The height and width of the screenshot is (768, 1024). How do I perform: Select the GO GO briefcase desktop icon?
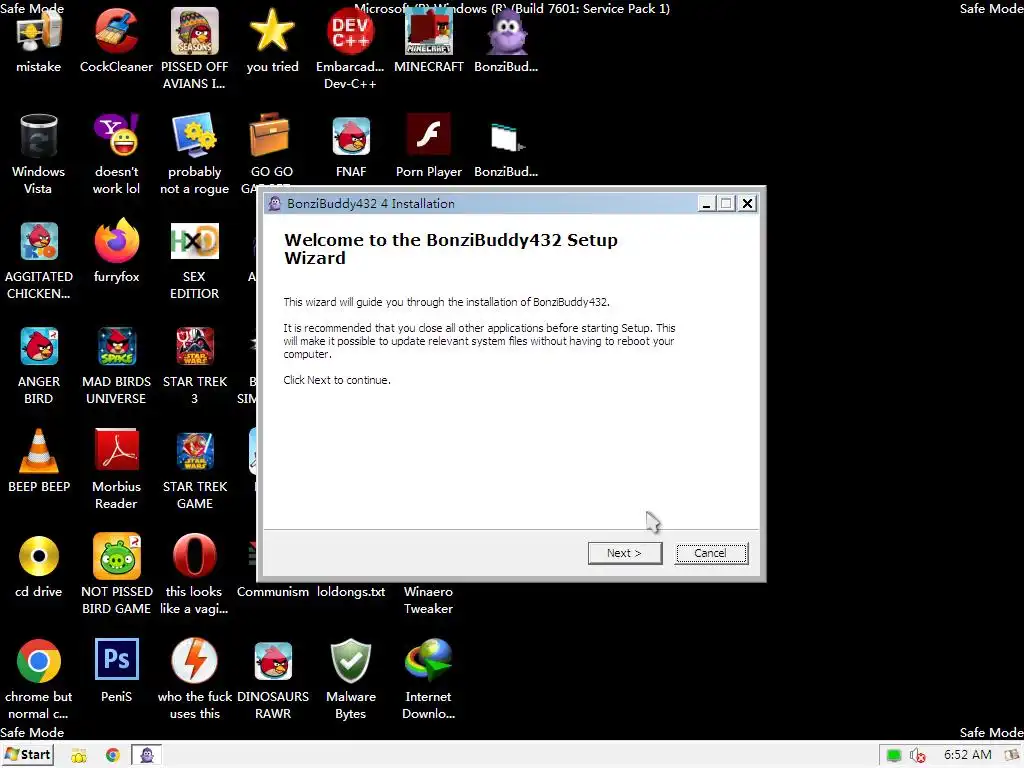[270, 136]
